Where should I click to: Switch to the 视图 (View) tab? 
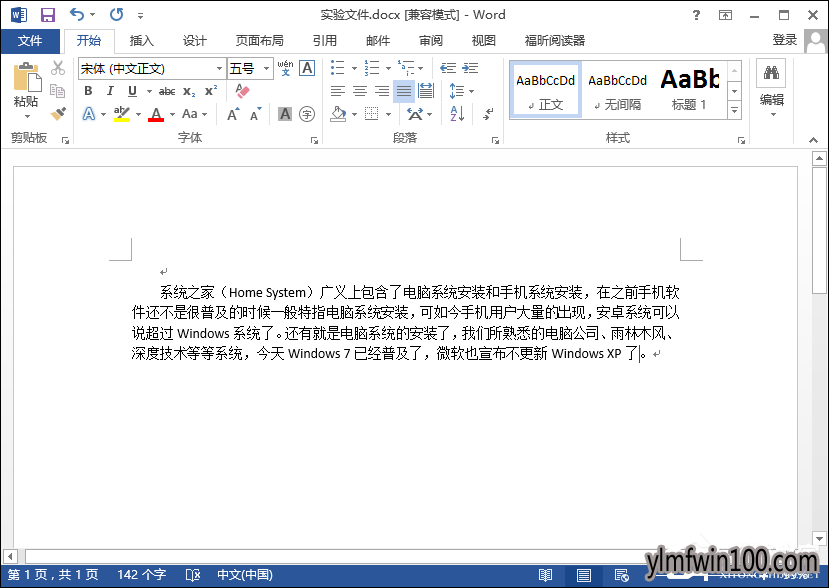click(x=484, y=41)
